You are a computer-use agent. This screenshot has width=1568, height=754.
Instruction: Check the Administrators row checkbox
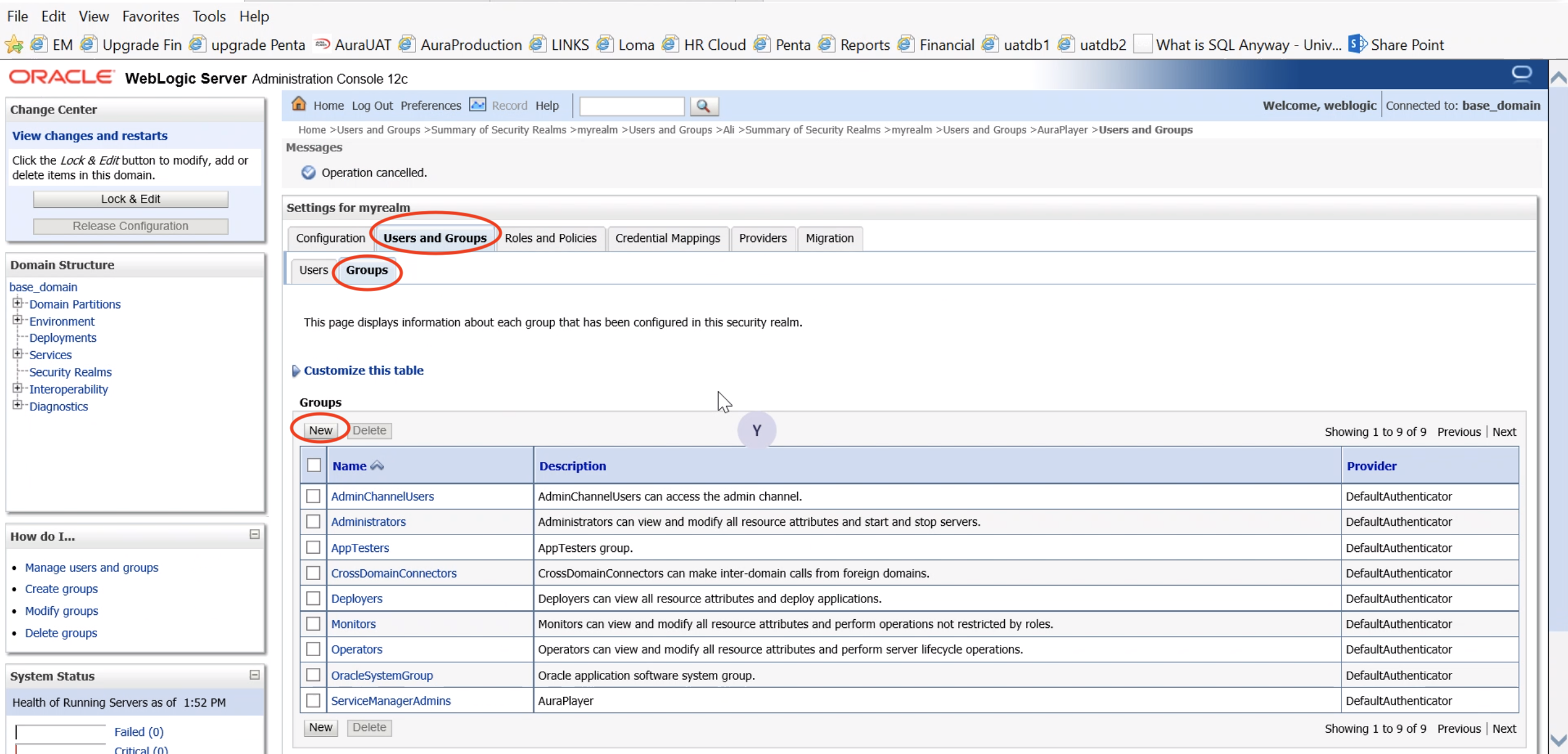[x=313, y=522]
